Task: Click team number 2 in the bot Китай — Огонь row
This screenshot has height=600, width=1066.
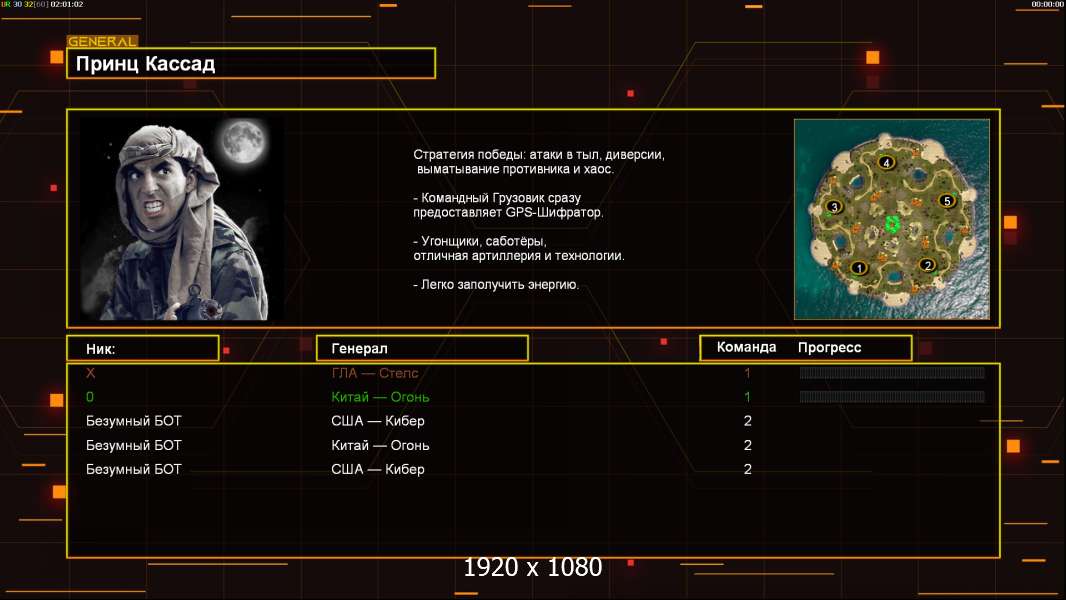Action: [x=748, y=445]
